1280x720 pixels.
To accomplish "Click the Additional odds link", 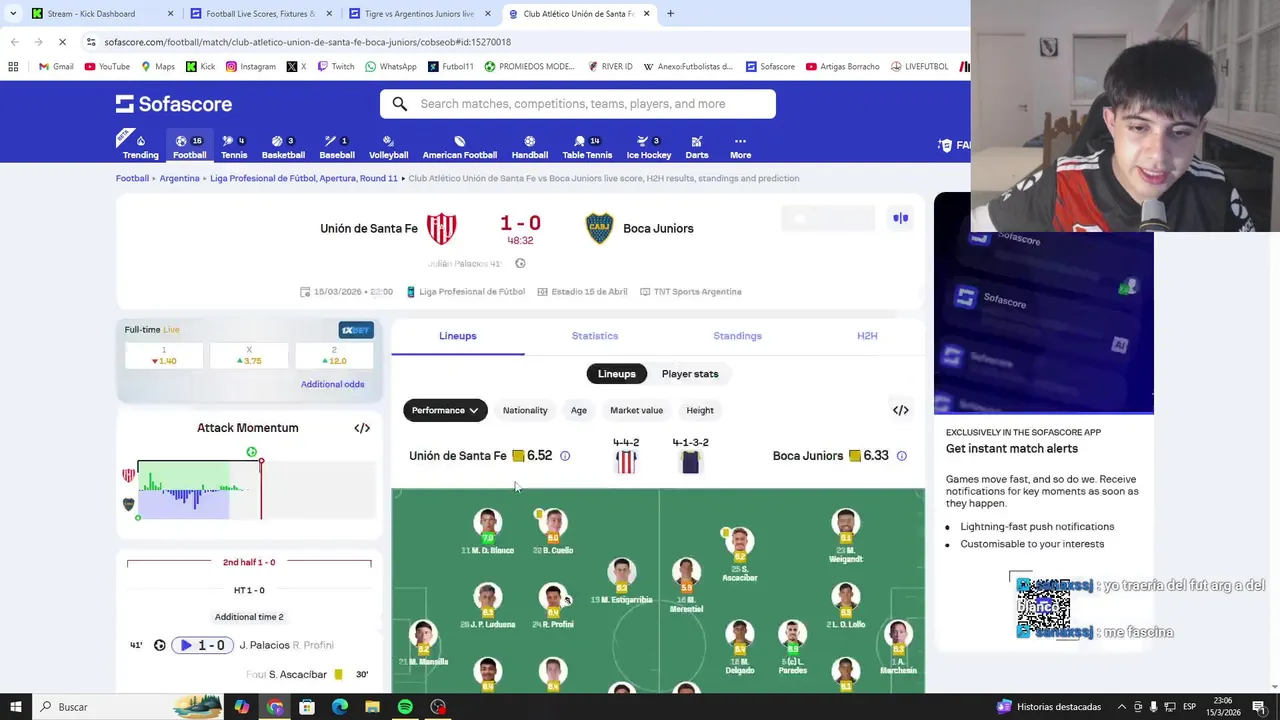I will (x=332, y=384).
